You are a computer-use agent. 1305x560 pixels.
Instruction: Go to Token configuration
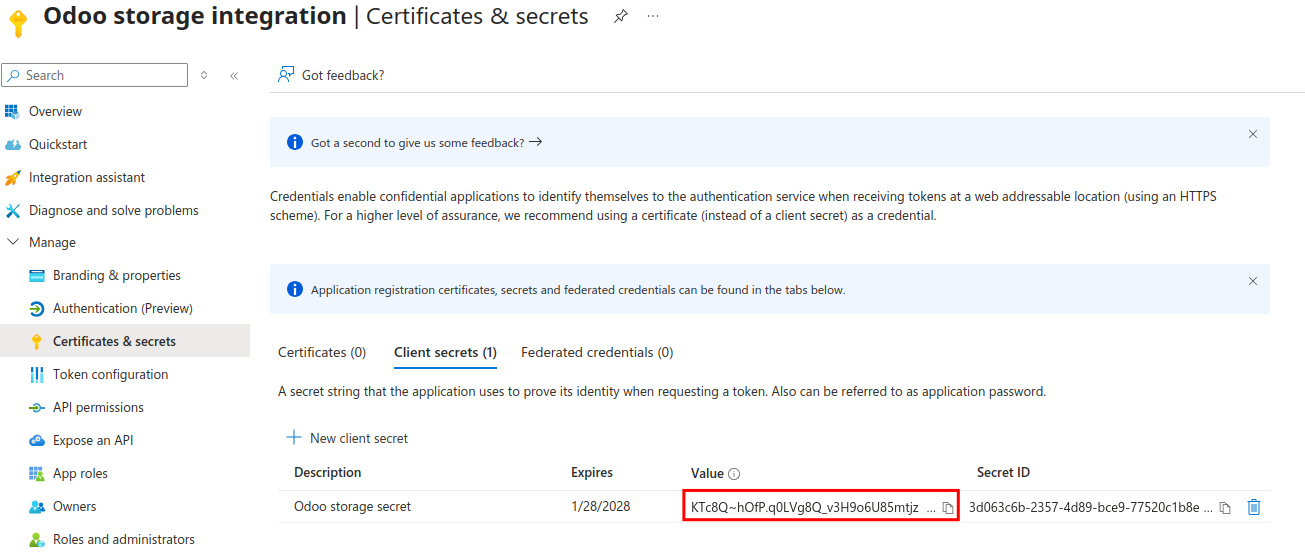110,374
